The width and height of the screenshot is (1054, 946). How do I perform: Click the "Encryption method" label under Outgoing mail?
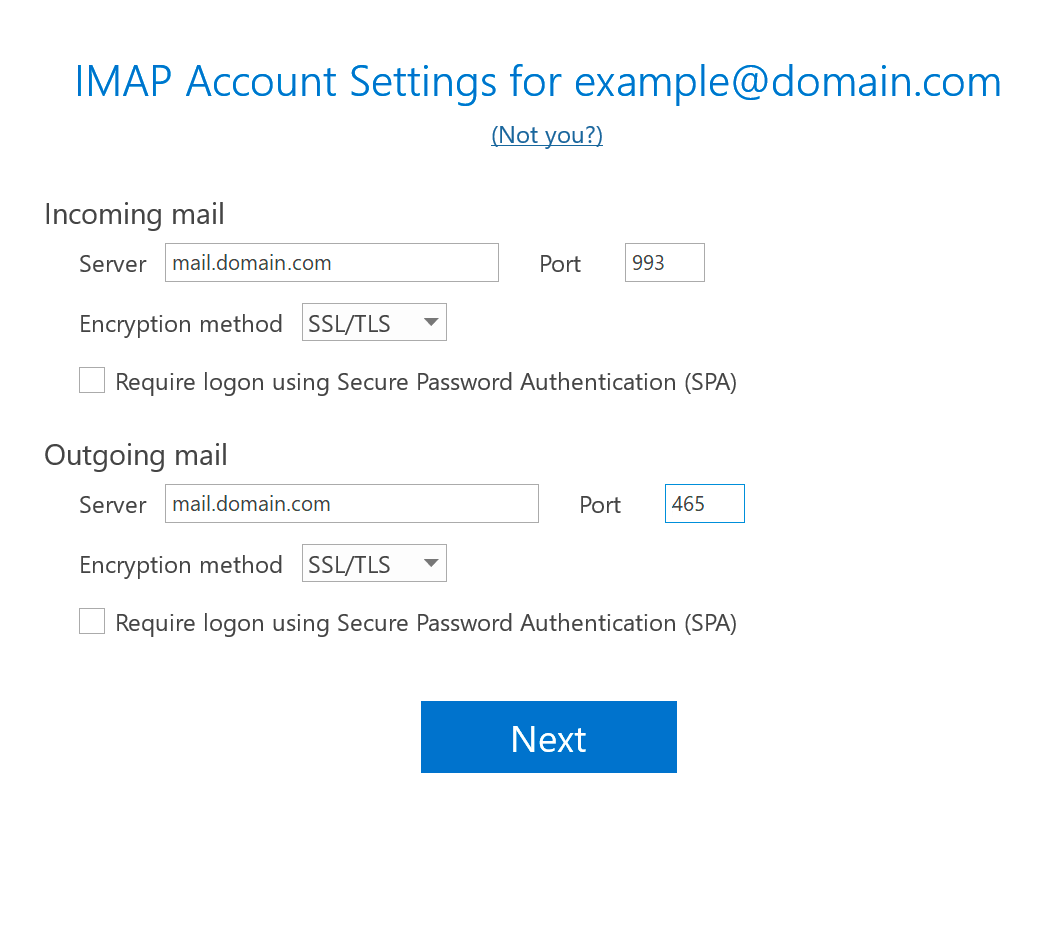[181, 565]
